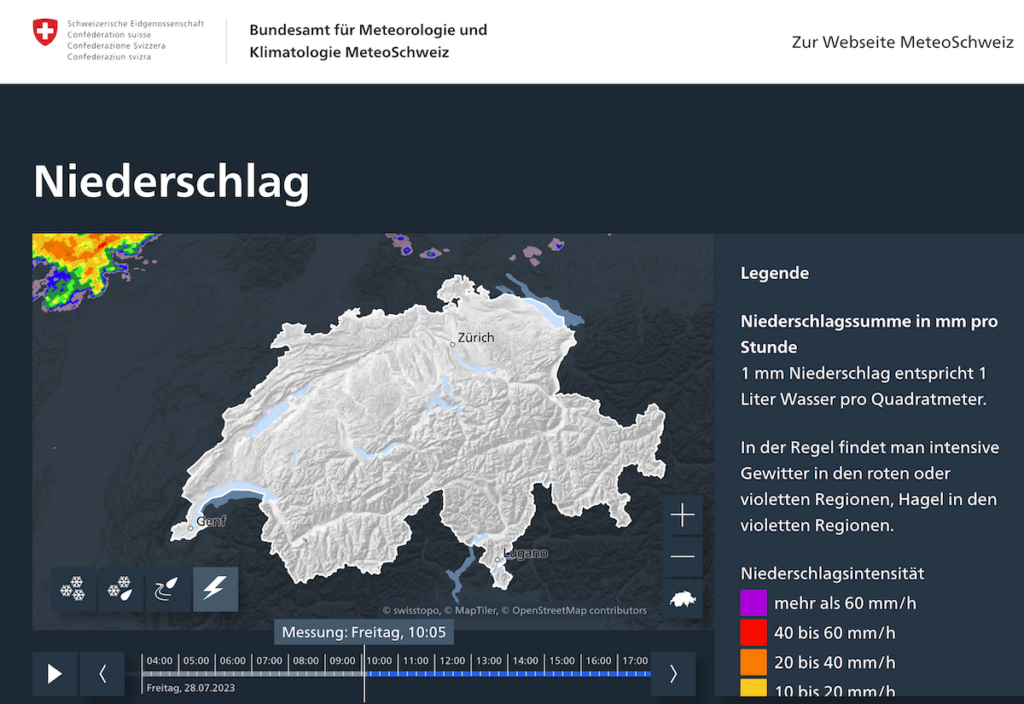Click the Swiss coat of arms logo
1024x704 pixels.
point(45,32)
